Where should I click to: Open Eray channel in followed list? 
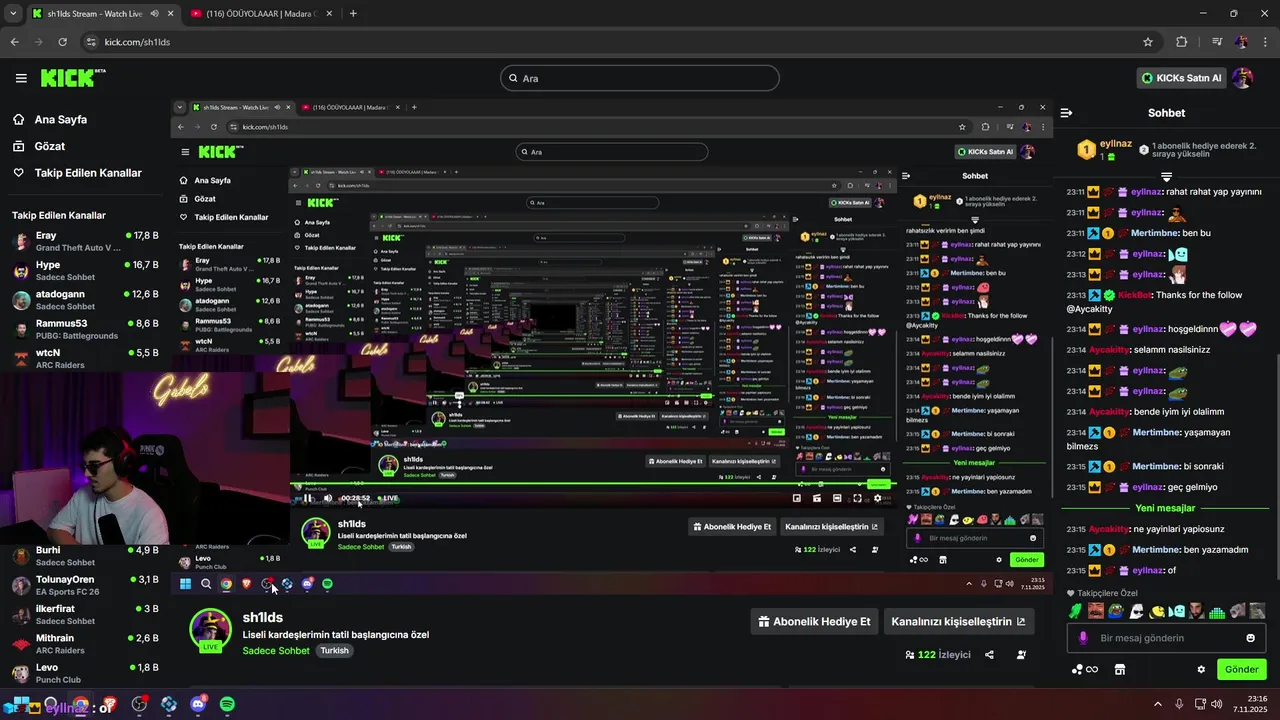tap(85, 241)
